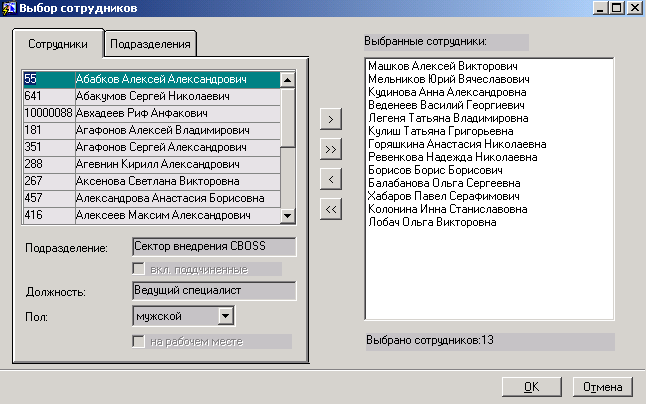
Task: Click the 'Выбрано сотрудников:13' counter text
Action: 430,340
